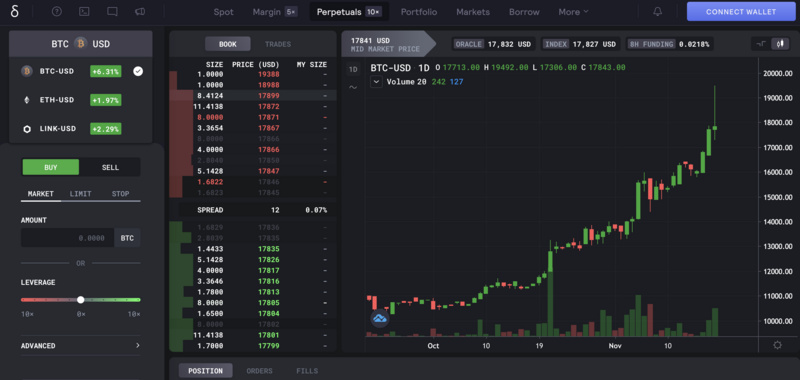Screen dimensions: 800x380
Task: Click the dYdX delta logo icon
Action: pos(15,11)
